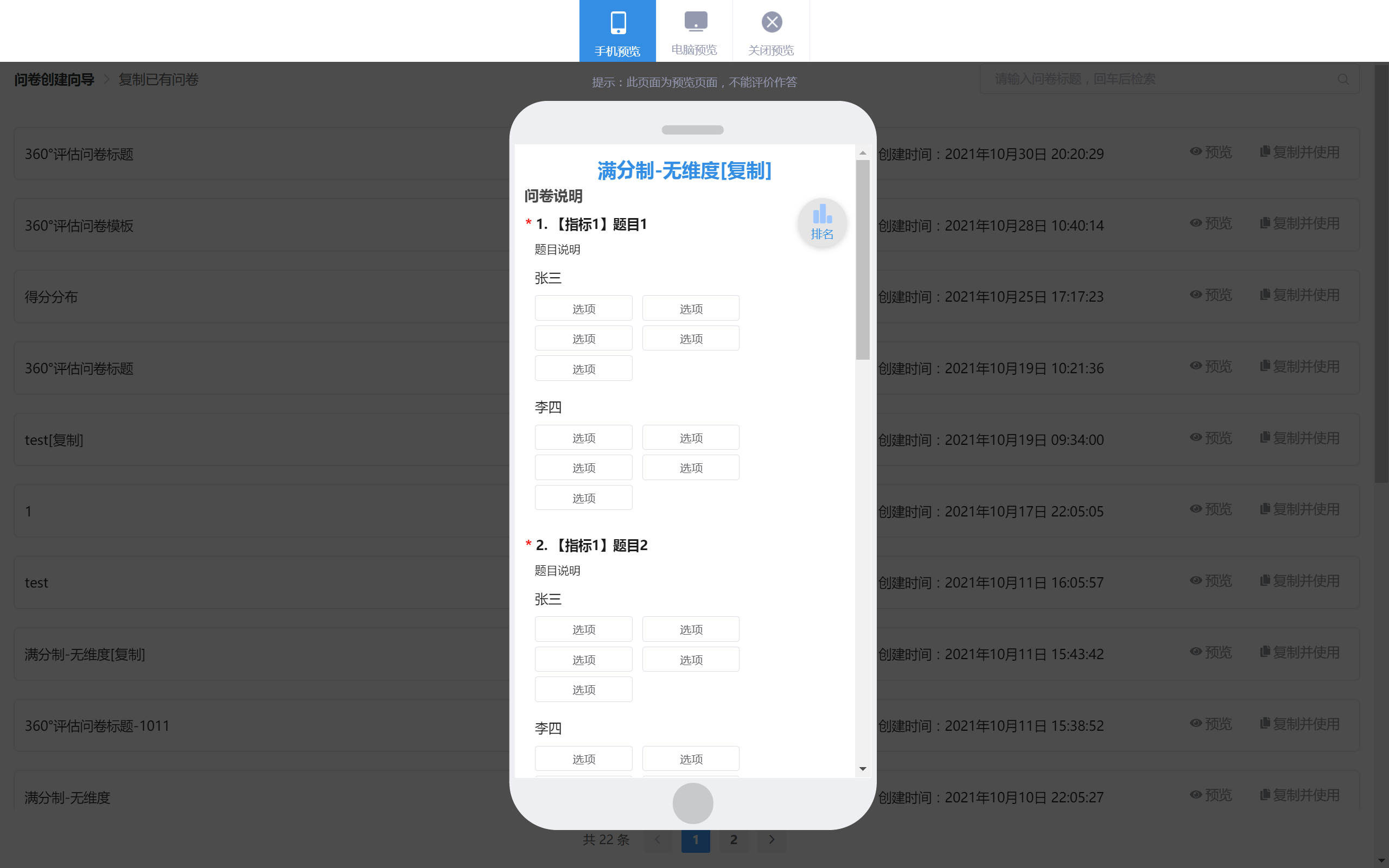Click the phone preview scrollbar up arrow
Image resolution: width=1389 pixels, height=868 pixels.
click(x=863, y=152)
